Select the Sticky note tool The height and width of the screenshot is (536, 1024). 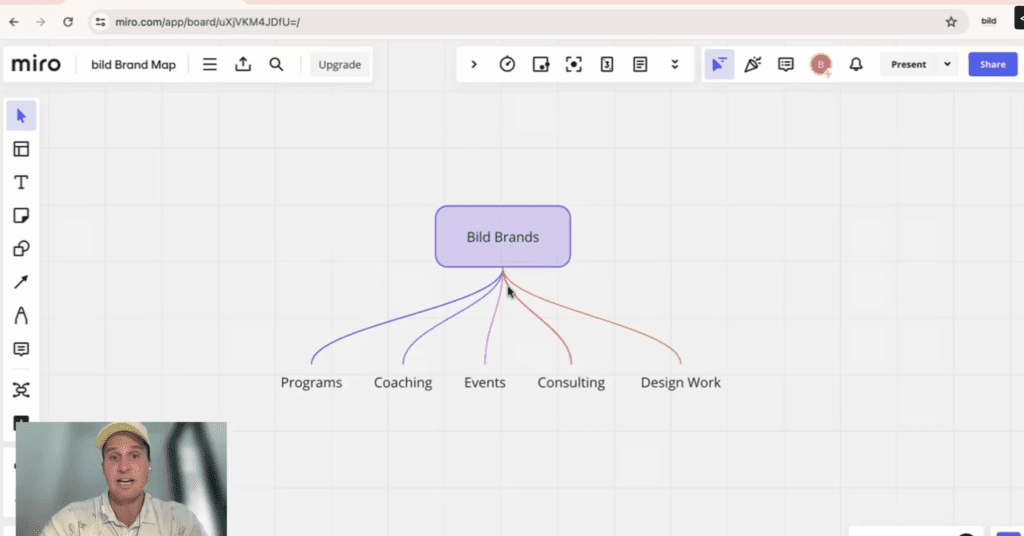click(x=21, y=216)
